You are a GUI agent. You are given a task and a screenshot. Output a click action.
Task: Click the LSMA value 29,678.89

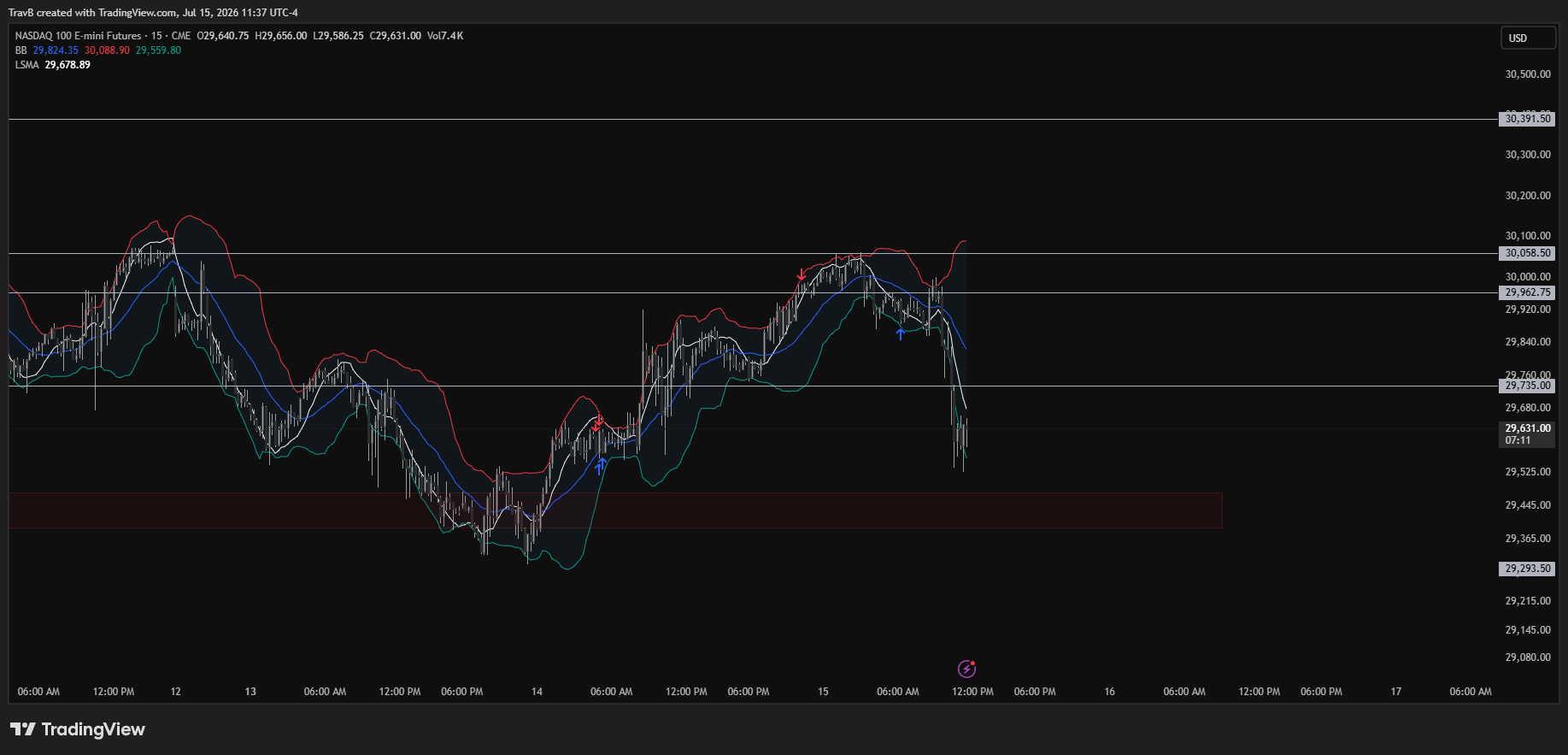[68, 65]
